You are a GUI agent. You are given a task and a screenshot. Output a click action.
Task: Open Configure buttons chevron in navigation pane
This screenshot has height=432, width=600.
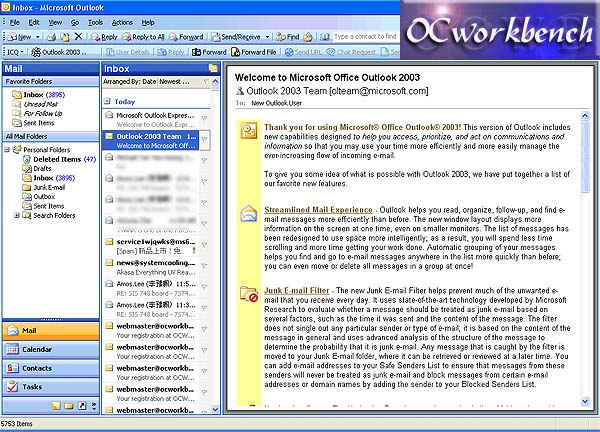94,406
